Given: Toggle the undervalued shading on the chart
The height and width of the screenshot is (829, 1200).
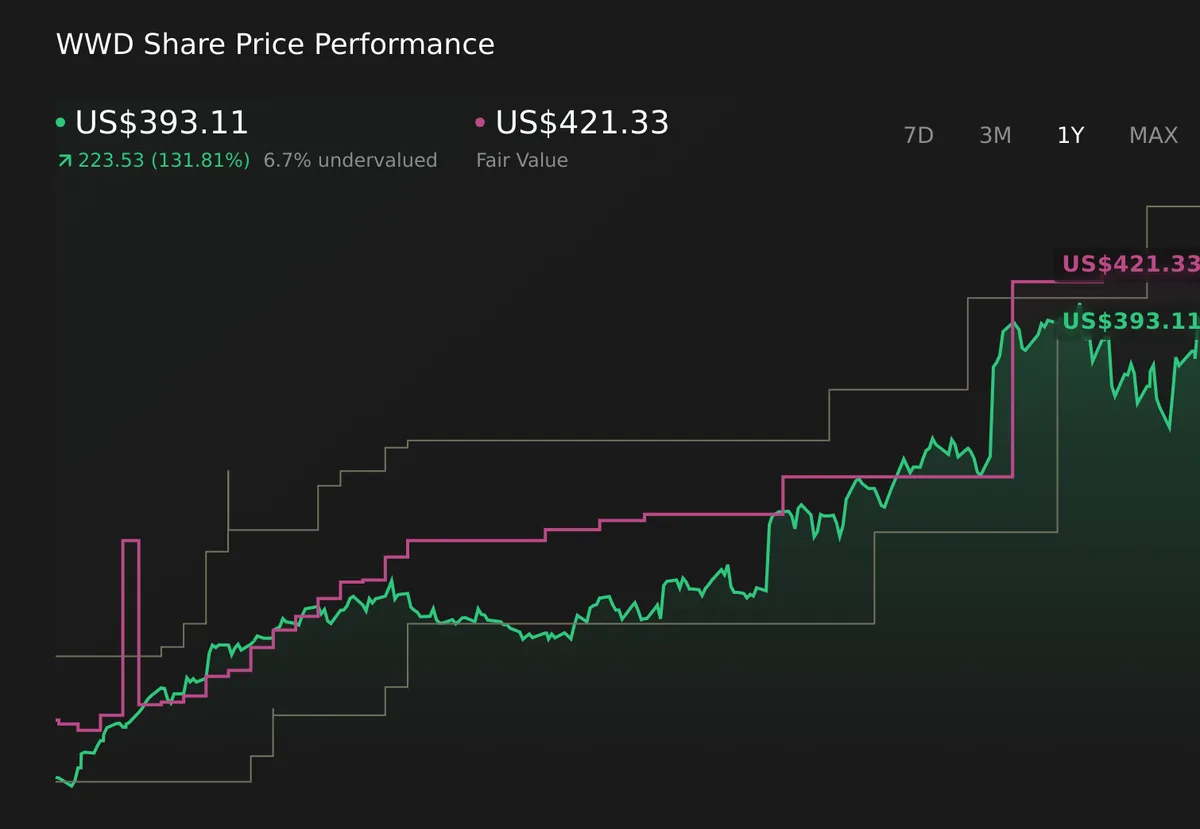Looking at the screenshot, I should [x=350, y=160].
